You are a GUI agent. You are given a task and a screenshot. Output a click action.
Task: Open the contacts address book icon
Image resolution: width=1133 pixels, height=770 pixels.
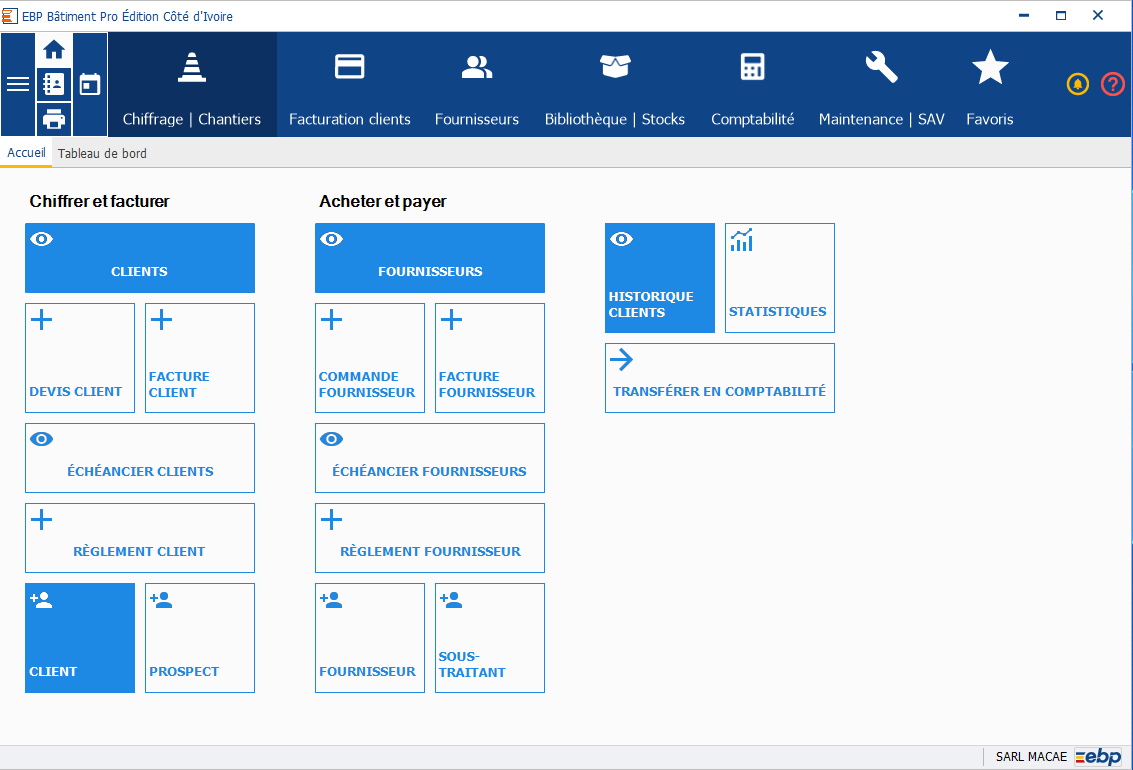(x=53, y=85)
